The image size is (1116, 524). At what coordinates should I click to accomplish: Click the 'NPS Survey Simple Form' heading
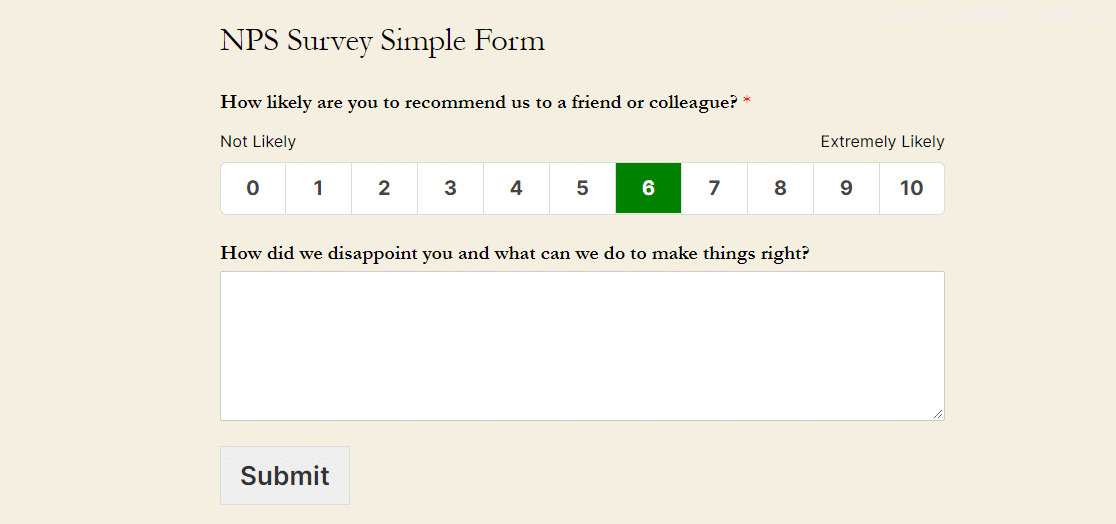coord(382,41)
